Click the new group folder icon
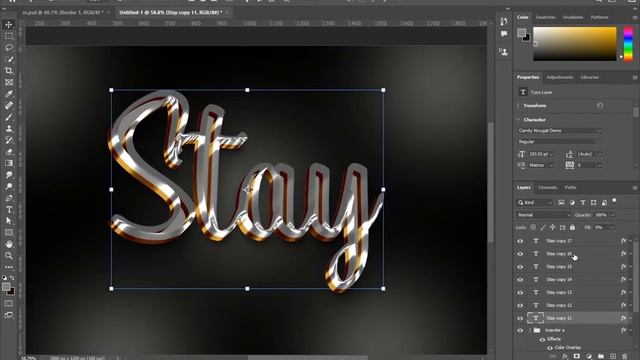The image size is (640, 360). 601,356
